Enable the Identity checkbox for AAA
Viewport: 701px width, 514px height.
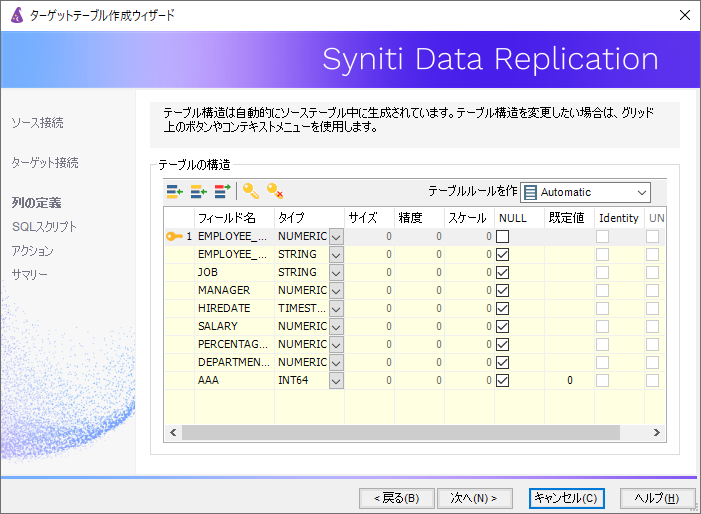(x=602, y=380)
